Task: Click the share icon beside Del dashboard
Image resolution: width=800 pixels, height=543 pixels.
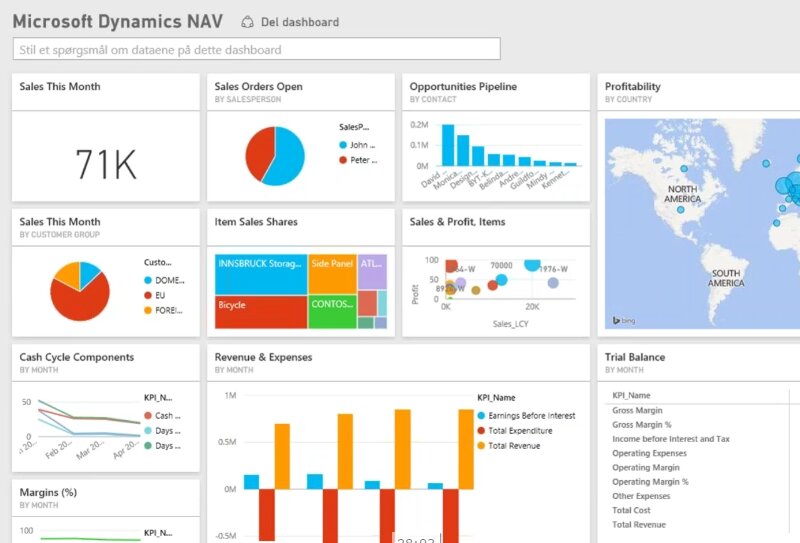Action: click(x=249, y=22)
